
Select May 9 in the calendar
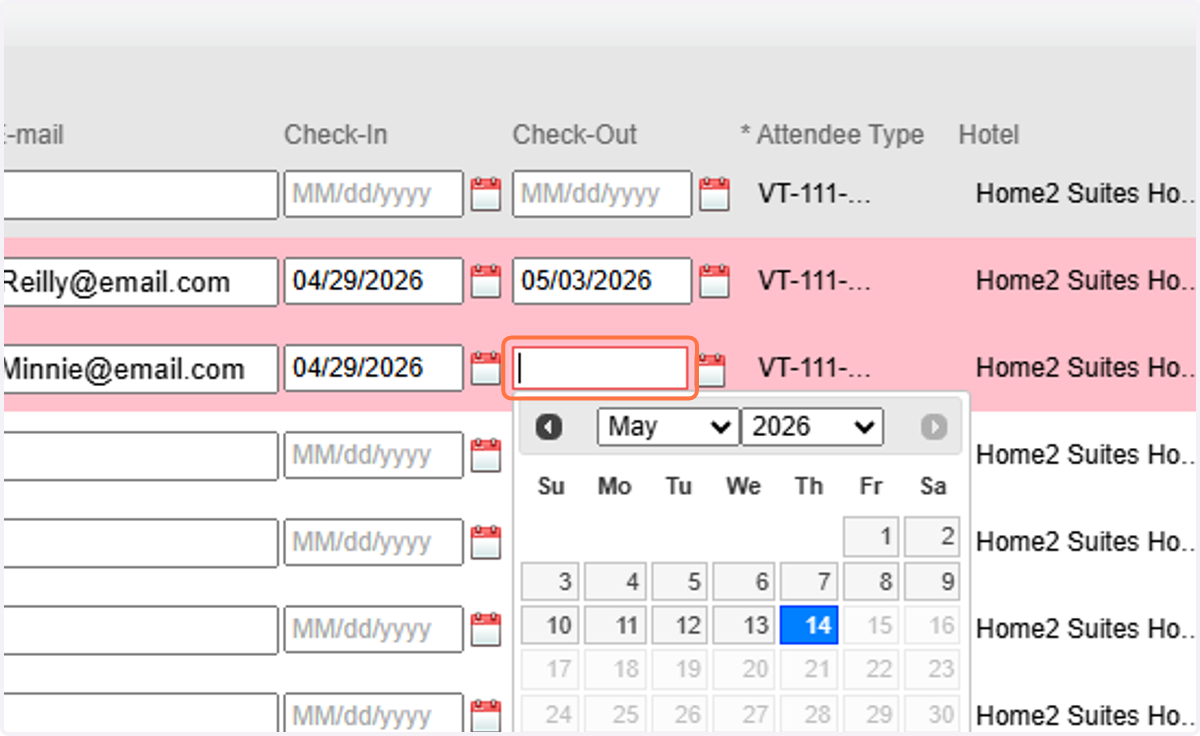pyautogui.click(x=932, y=581)
